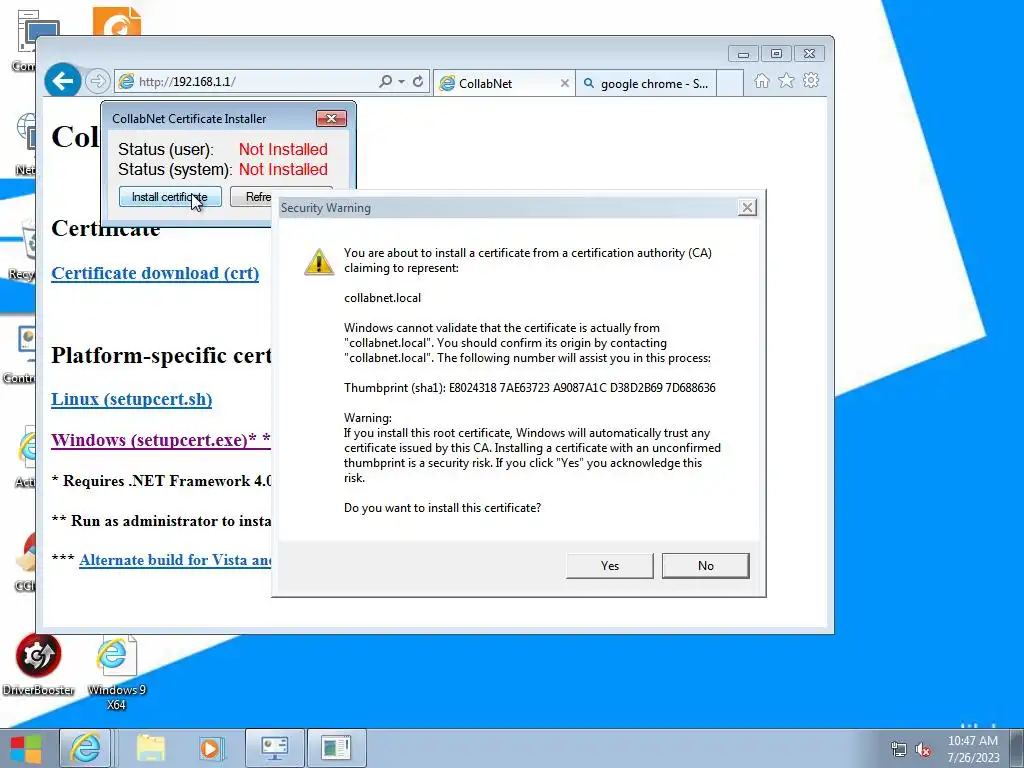
Task: Open the Windows Start button
Action: coord(26,748)
